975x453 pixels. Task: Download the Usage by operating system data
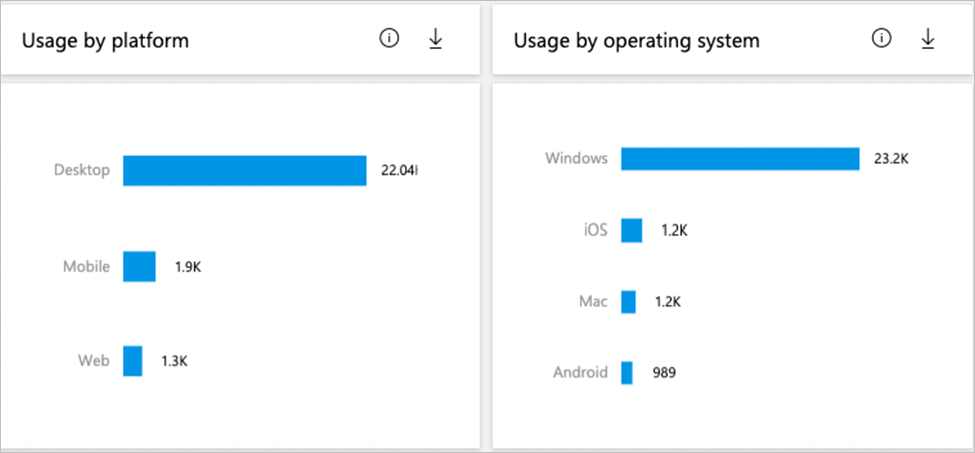tap(927, 39)
